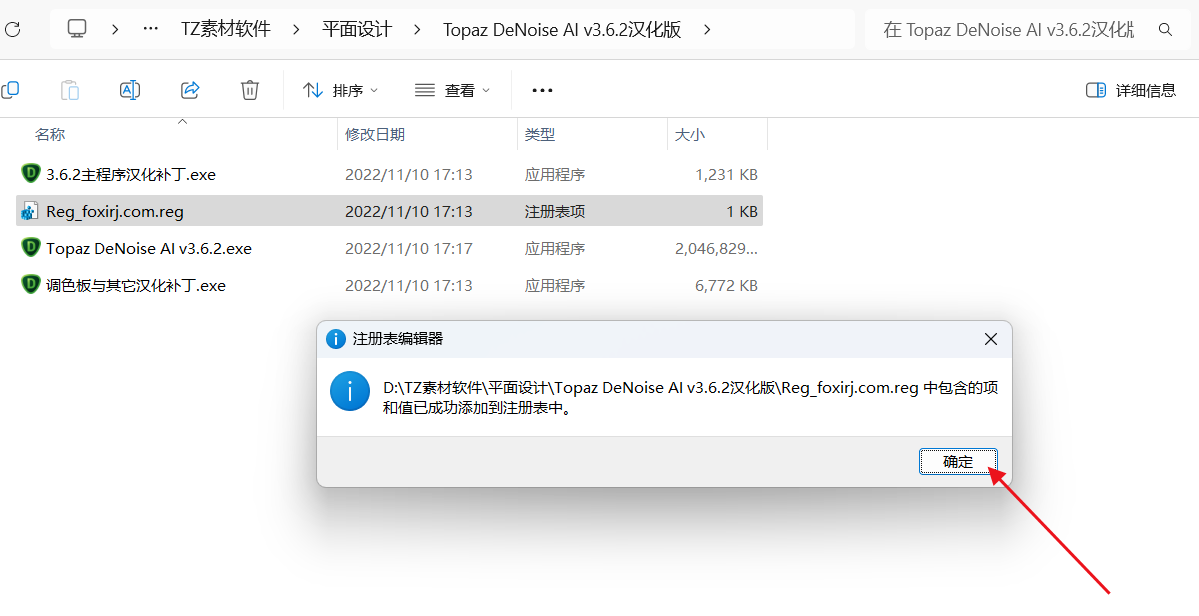Go to 平面设计 in the breadcrumb

click(x=357, y=30)
